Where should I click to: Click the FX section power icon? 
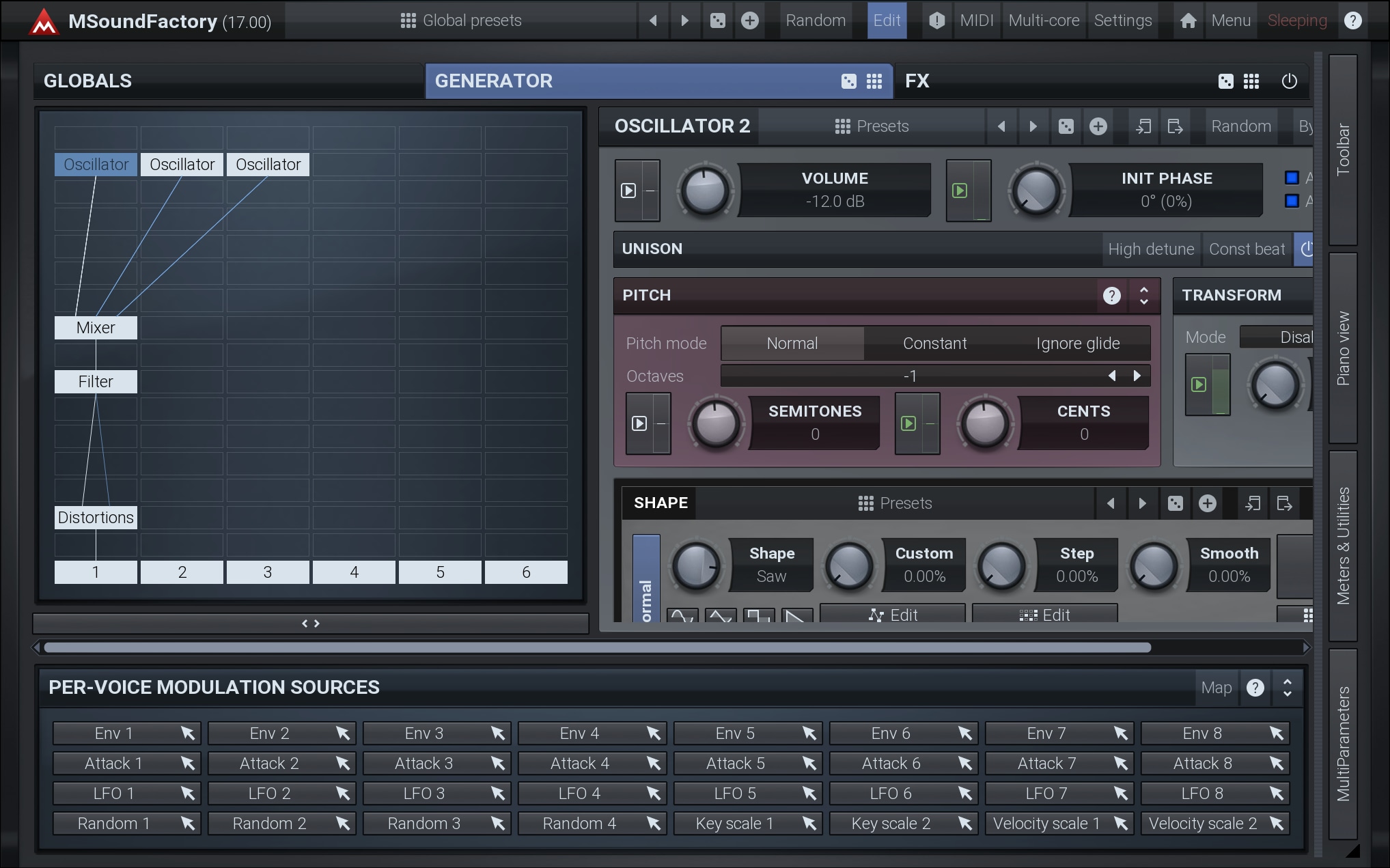point(1289,81)
